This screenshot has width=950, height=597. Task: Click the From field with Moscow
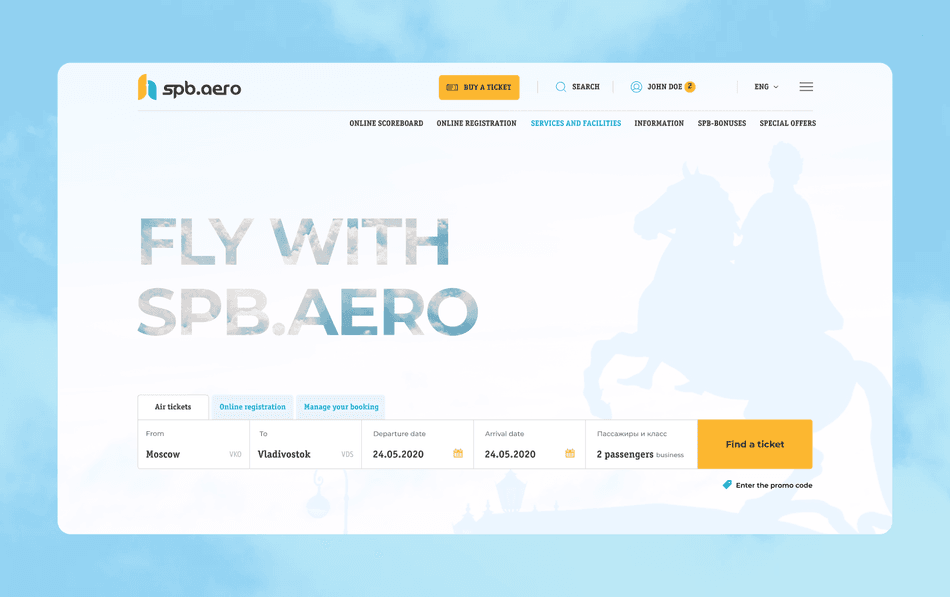(193, 444)
